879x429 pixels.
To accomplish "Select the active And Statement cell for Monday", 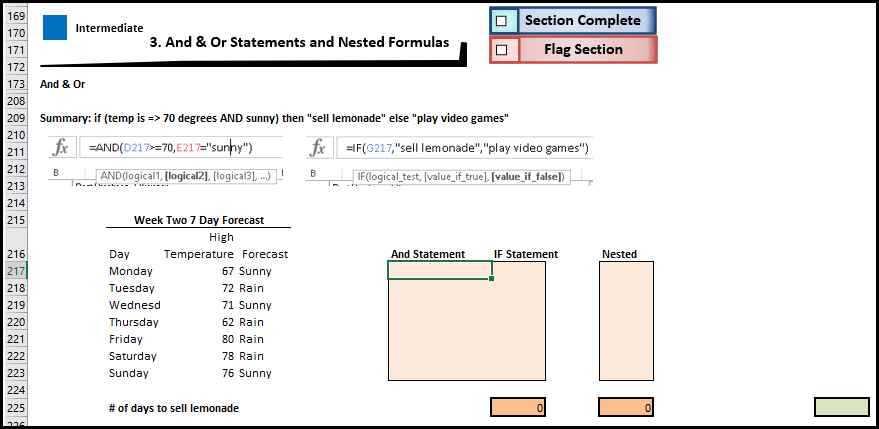I will point(439,270).
